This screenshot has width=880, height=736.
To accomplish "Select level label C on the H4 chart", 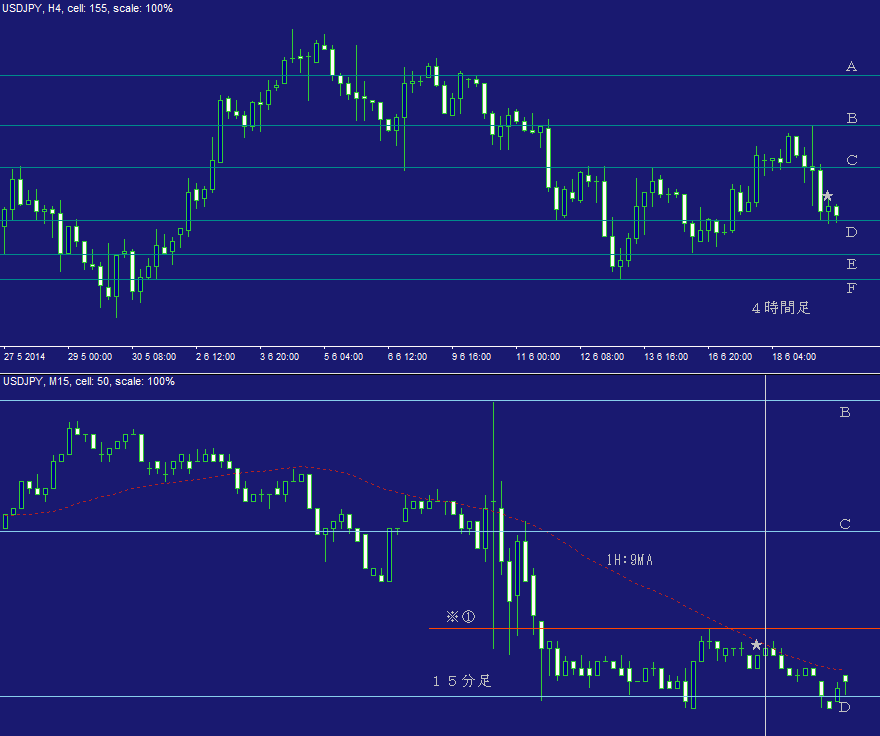I will [851, 160].
